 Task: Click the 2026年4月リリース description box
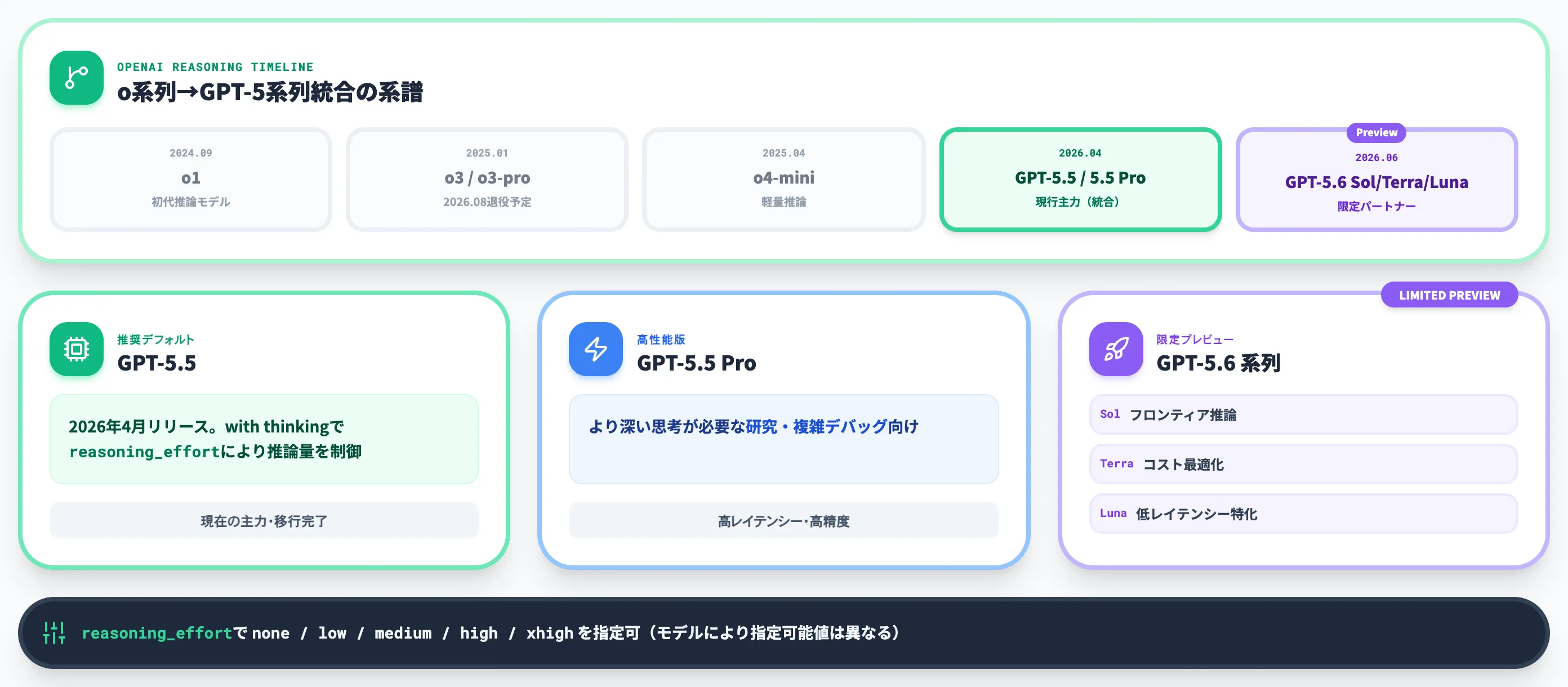(x=264, y=439)
